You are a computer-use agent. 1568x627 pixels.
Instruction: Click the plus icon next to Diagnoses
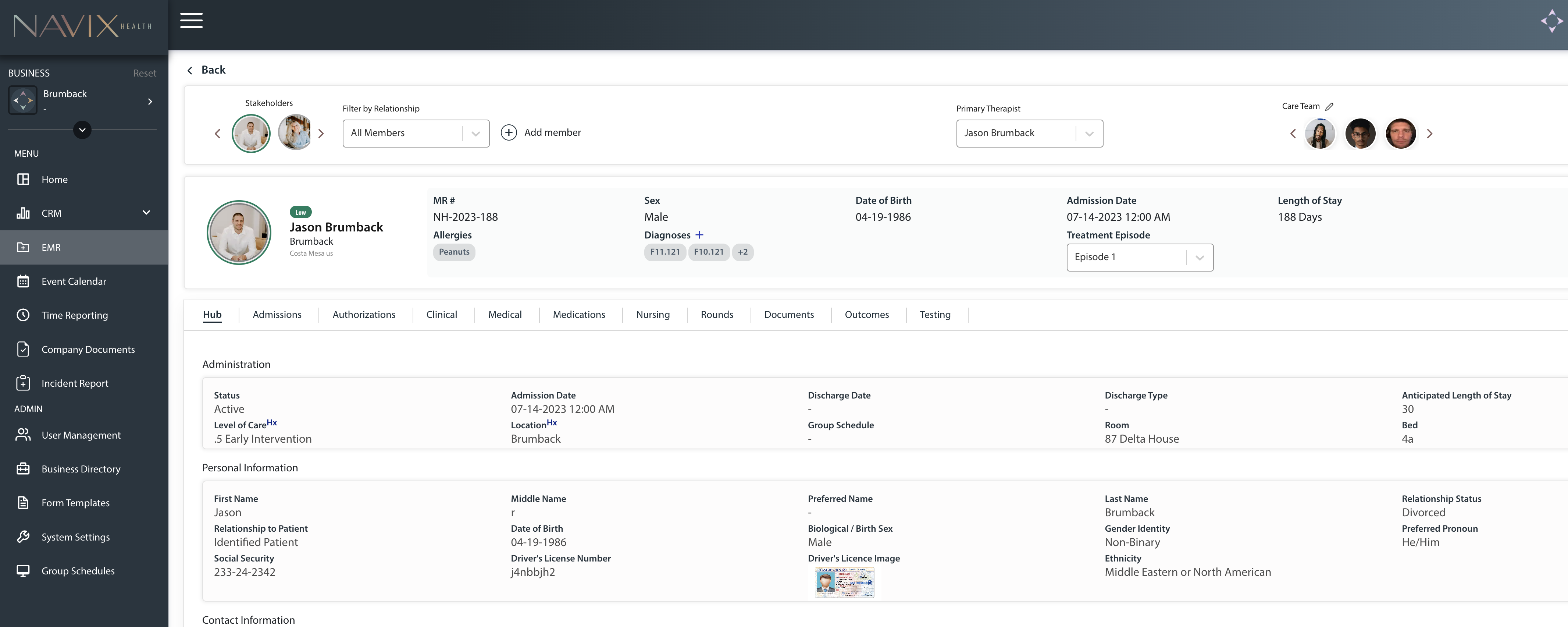tap(699, 235)
